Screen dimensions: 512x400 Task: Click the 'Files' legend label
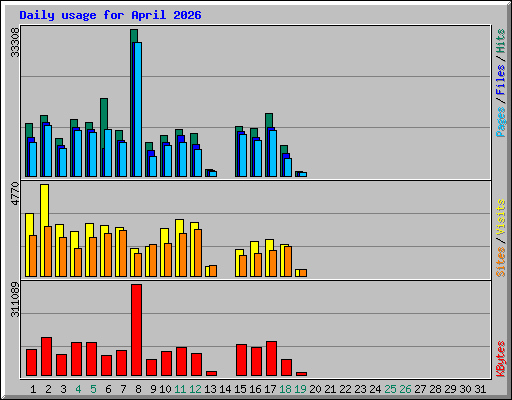click(501, 80)
